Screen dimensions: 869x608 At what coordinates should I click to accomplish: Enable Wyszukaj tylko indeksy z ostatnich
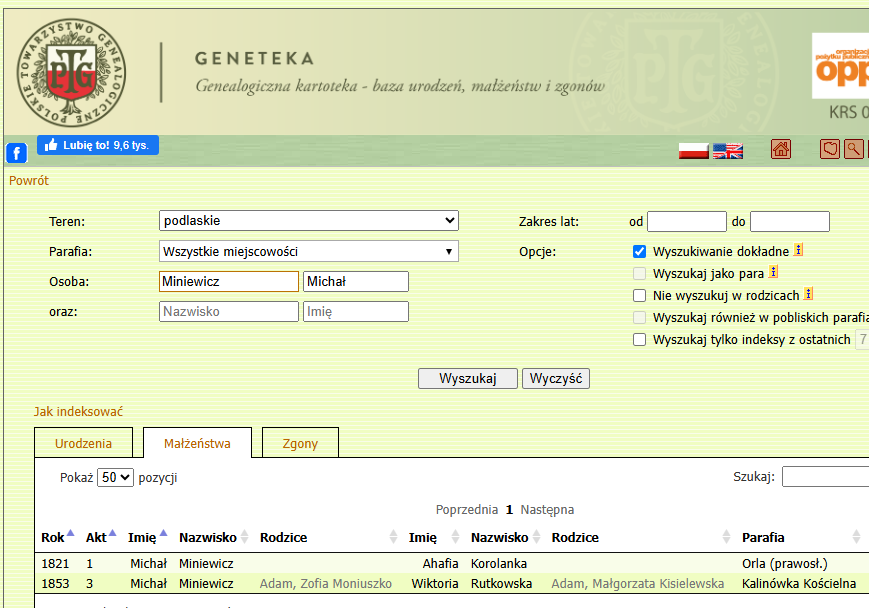pyautogui.click(x=640, y=340)
